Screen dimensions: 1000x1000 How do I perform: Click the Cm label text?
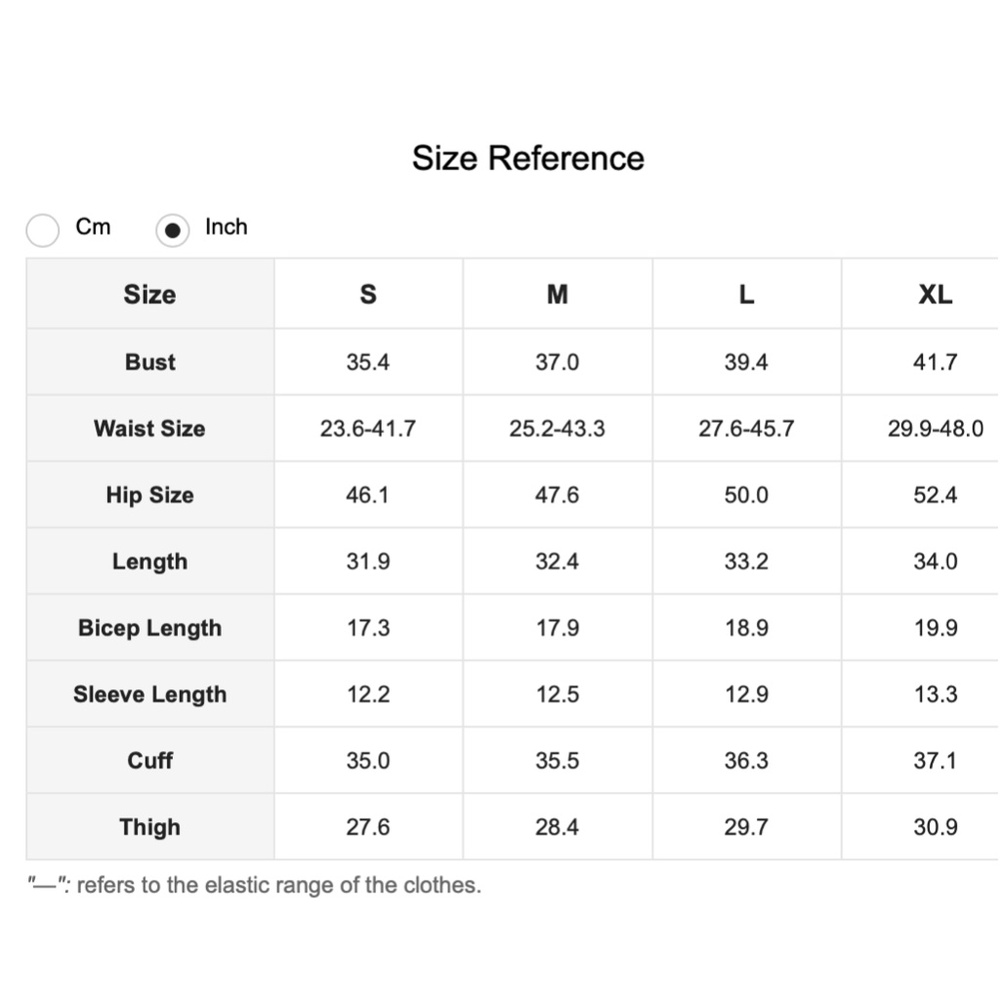coord(93,226)
